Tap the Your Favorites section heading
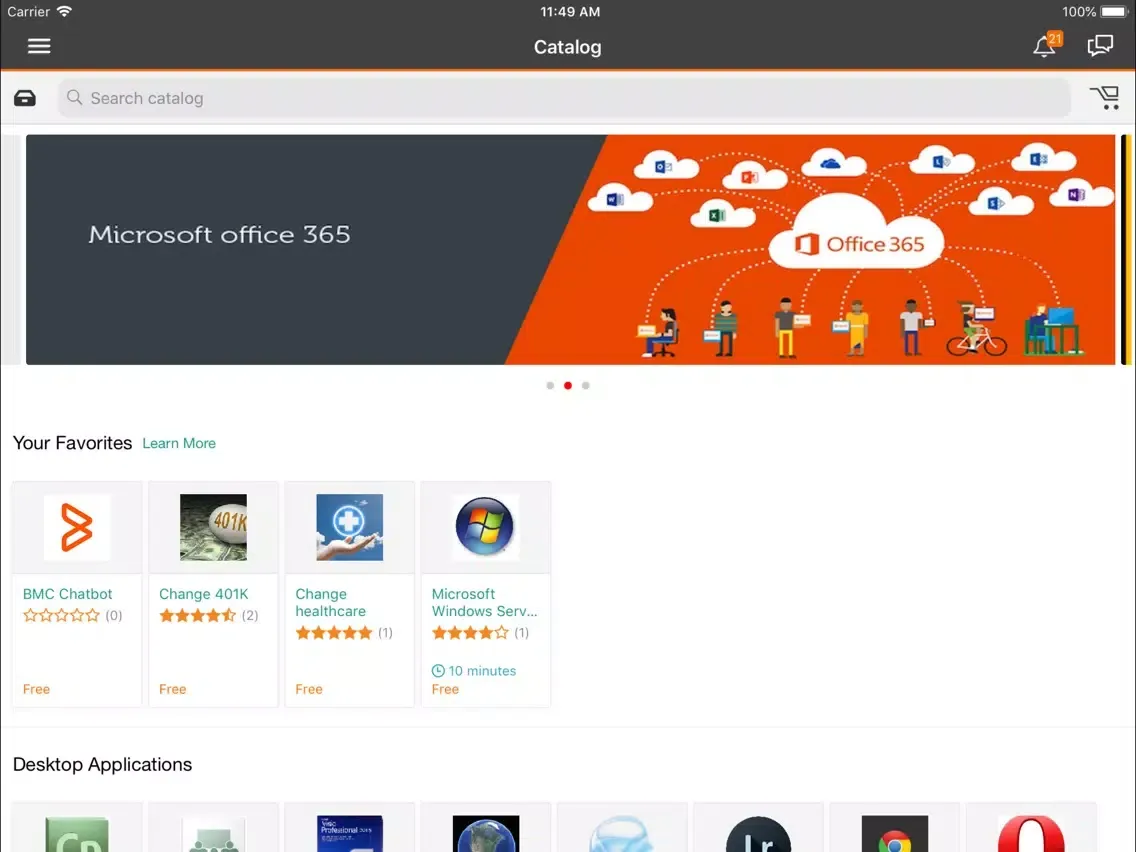This screenshot has height=852, width=1136. click(x=72, y=443)
